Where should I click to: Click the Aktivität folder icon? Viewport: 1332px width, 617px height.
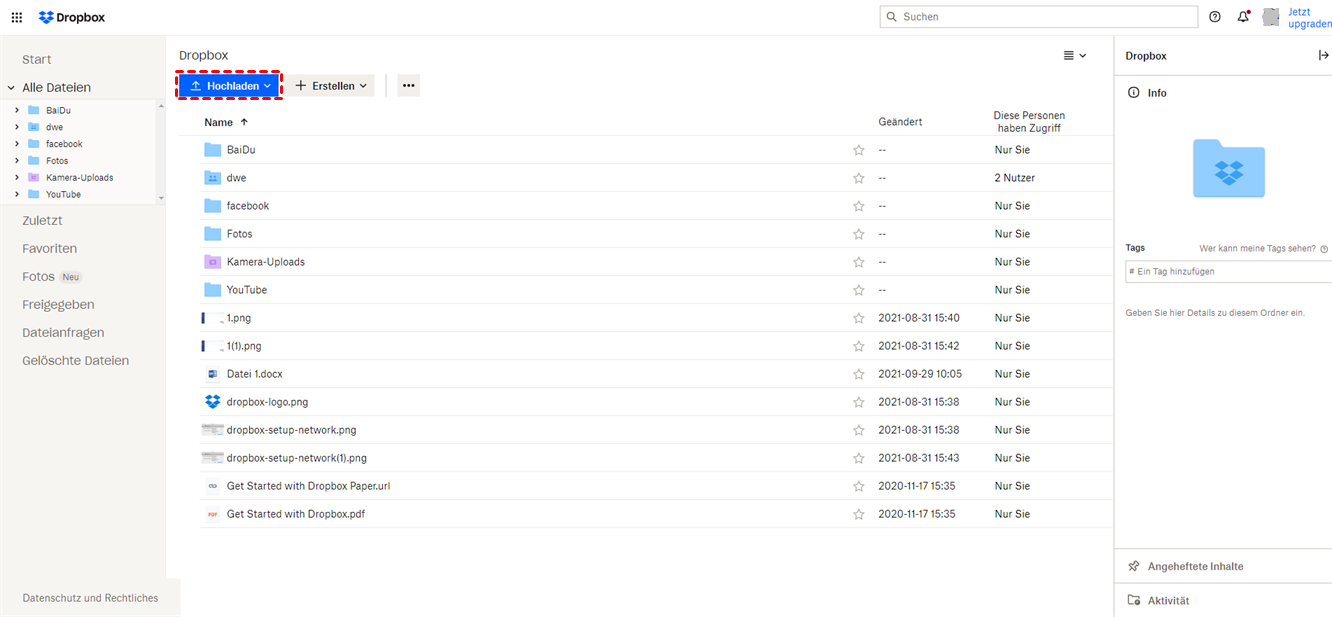click(x=1133, y=600)
